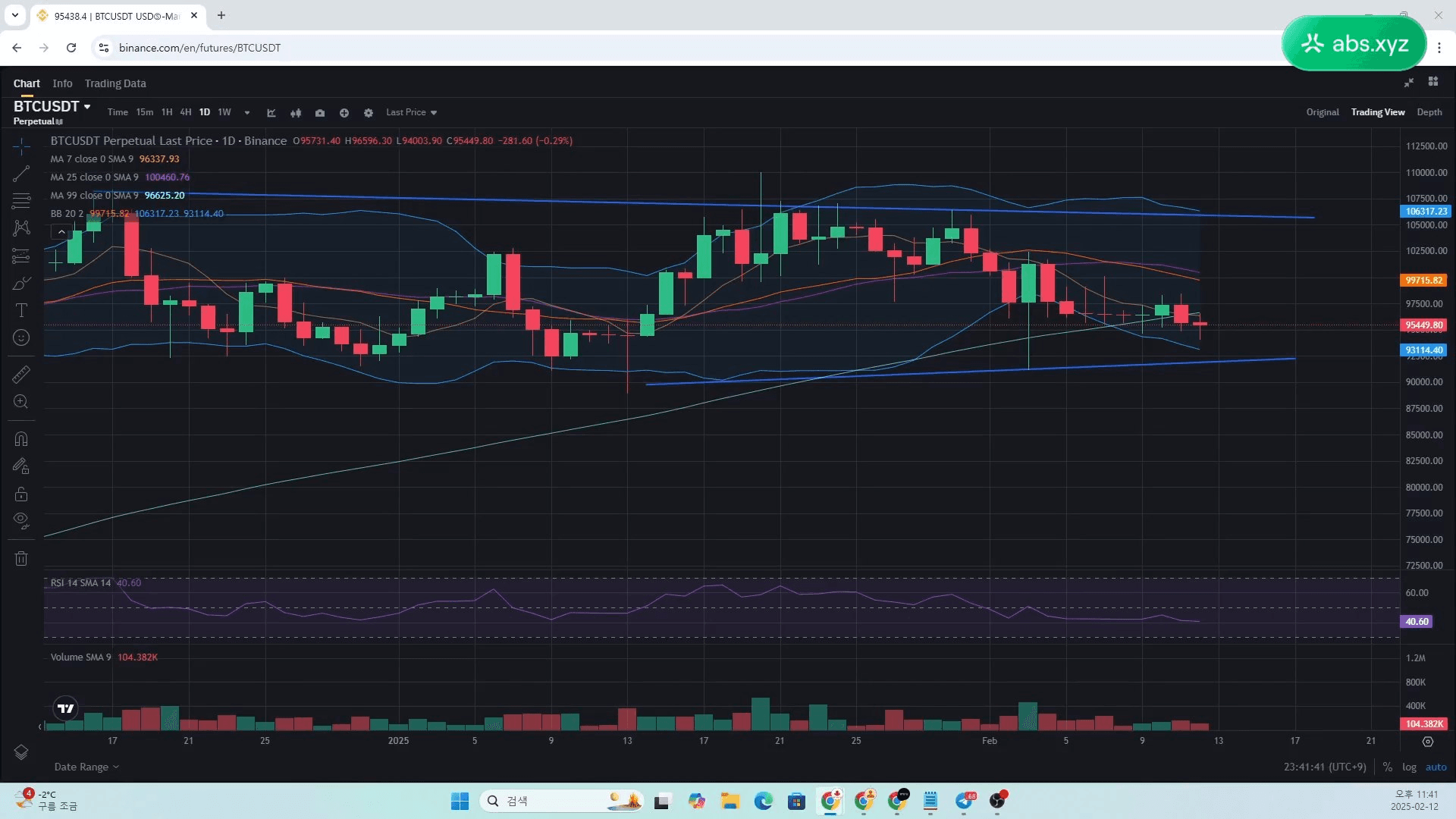The height and width of the screenshot is (819, 1456).
Task: Select Trading View chart mode
Action: pyautogui.click(x=1378, y=112)
